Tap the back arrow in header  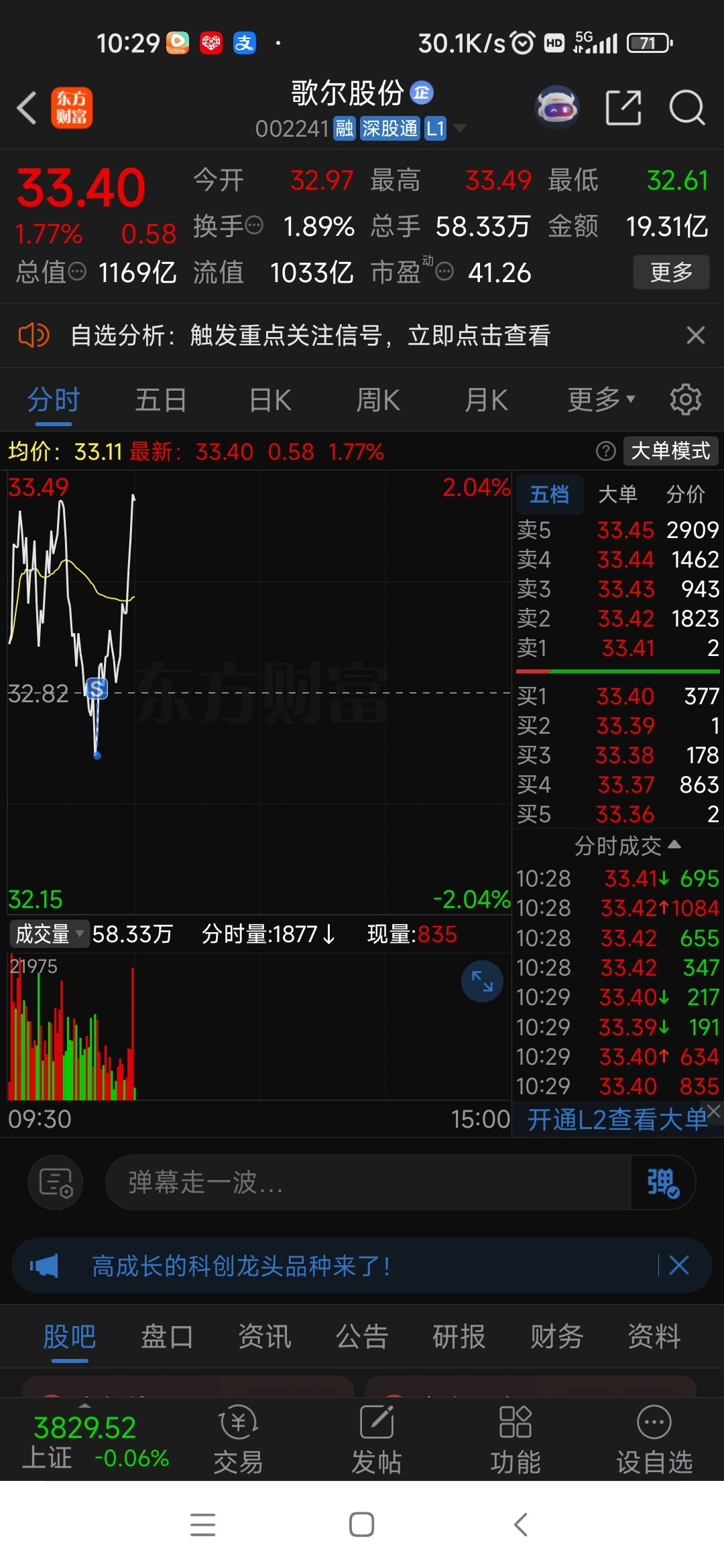[x=27, y=108]
